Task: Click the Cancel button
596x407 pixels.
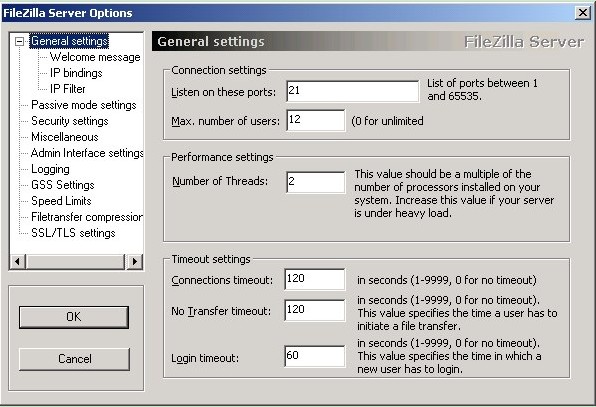Action: click(74, 359)
